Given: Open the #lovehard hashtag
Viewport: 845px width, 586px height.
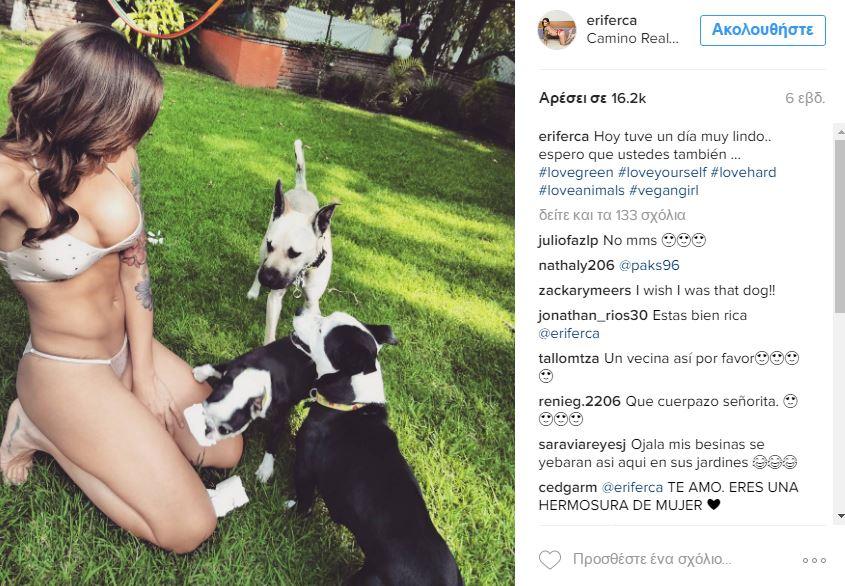Looking at the screenshot, I should 743,173.
